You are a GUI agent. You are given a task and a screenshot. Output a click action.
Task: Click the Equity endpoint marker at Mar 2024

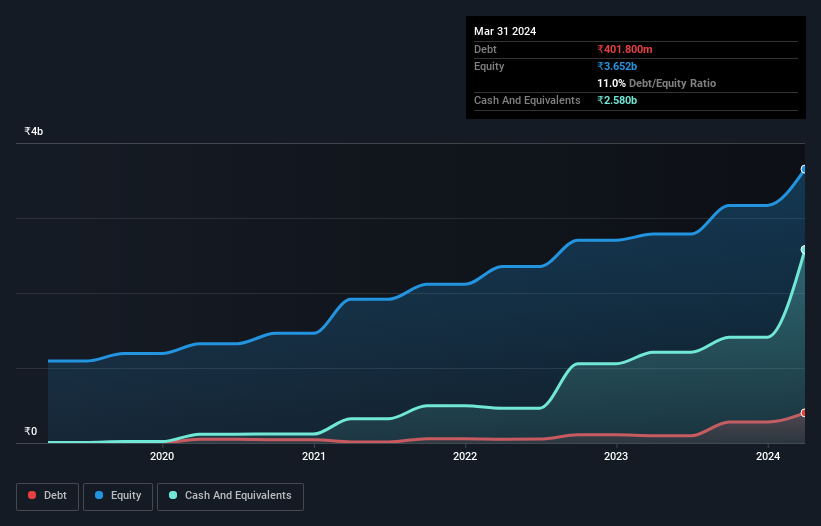click(x=804, y=169)
